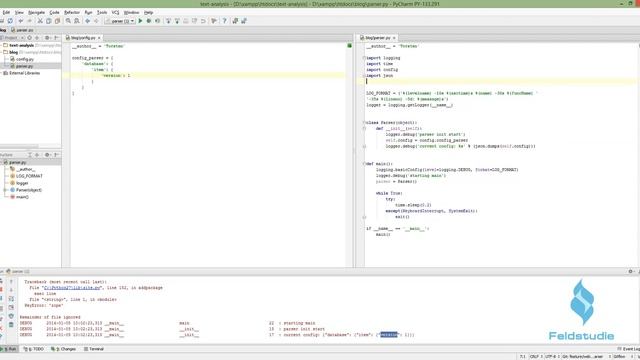This screenshot has height=360, width=640.
Task: Click the Redo arrow icon in toolbar
Action: point(29,21)
